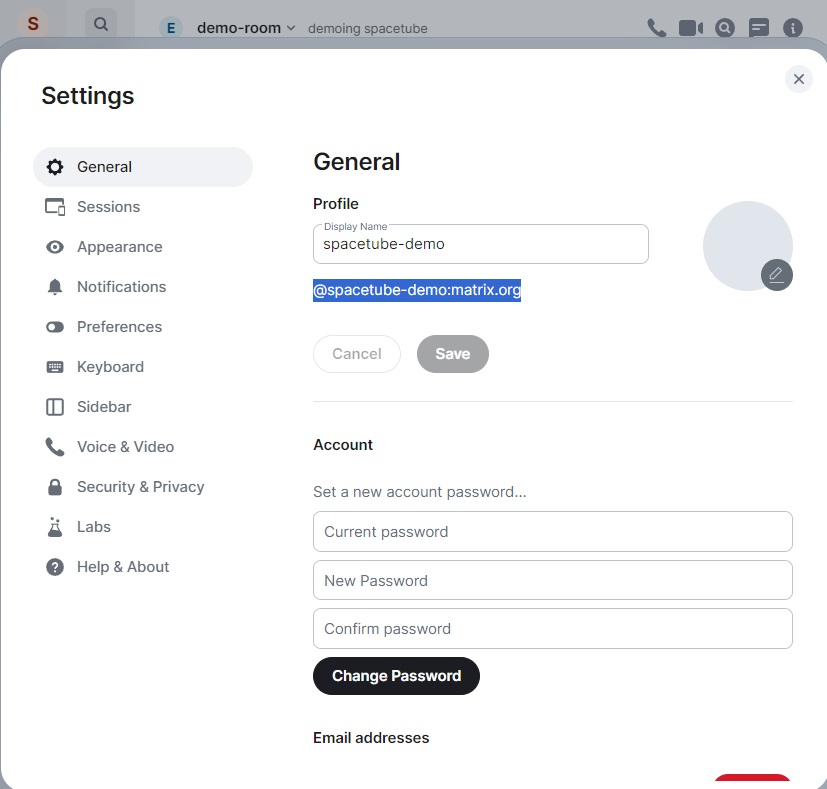This screenshot has width=827, height=789.
Task: Click the Keyboard icon in sidebar
Action: 55,367
